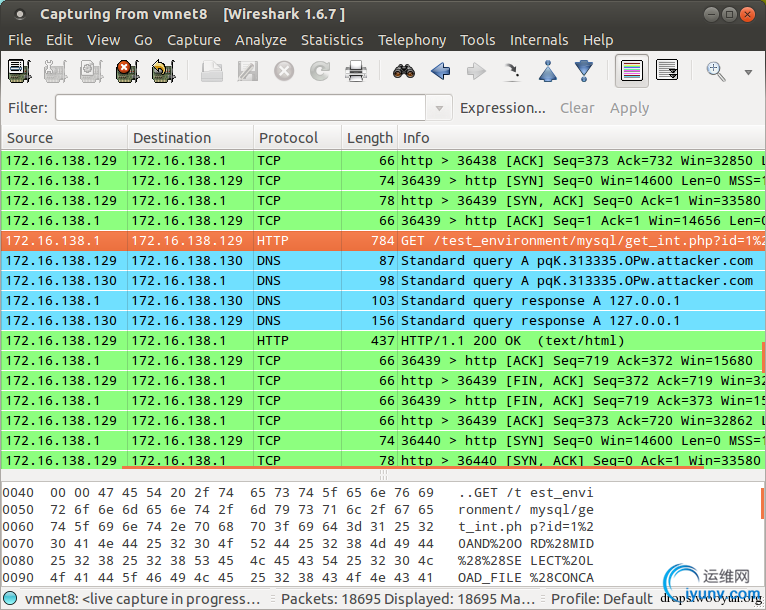
Task: Open the Telephony menu
Action: click(x=412, y=40)
